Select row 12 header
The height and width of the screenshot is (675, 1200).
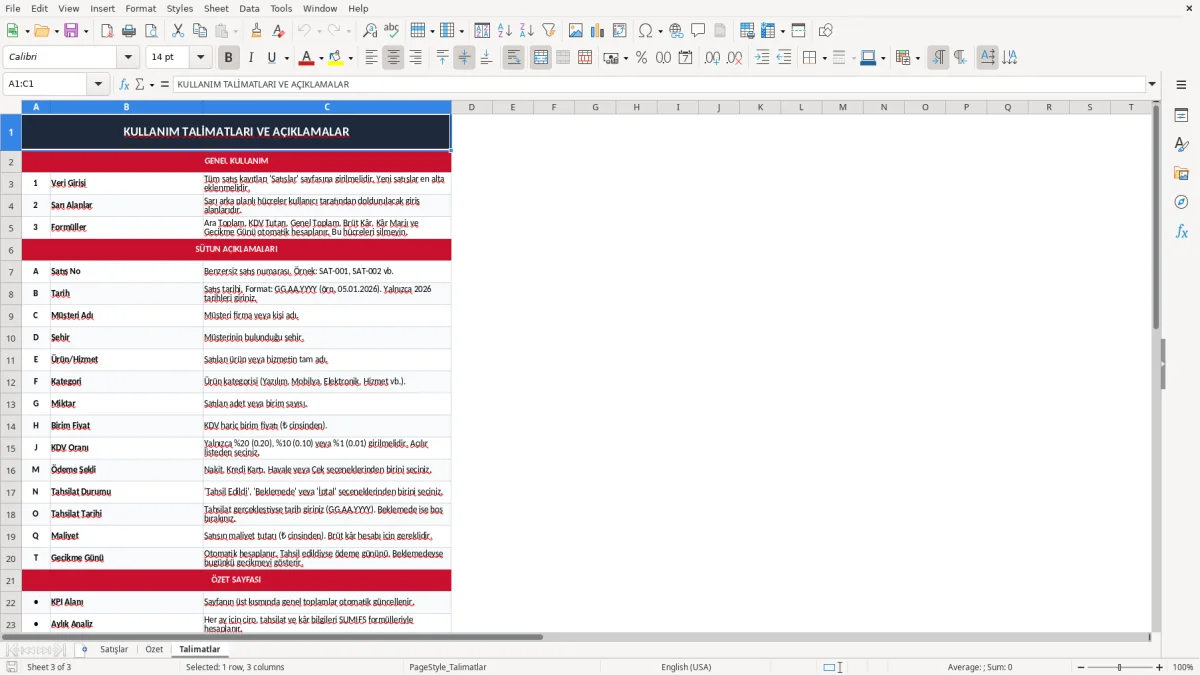(x=10, y=382)
